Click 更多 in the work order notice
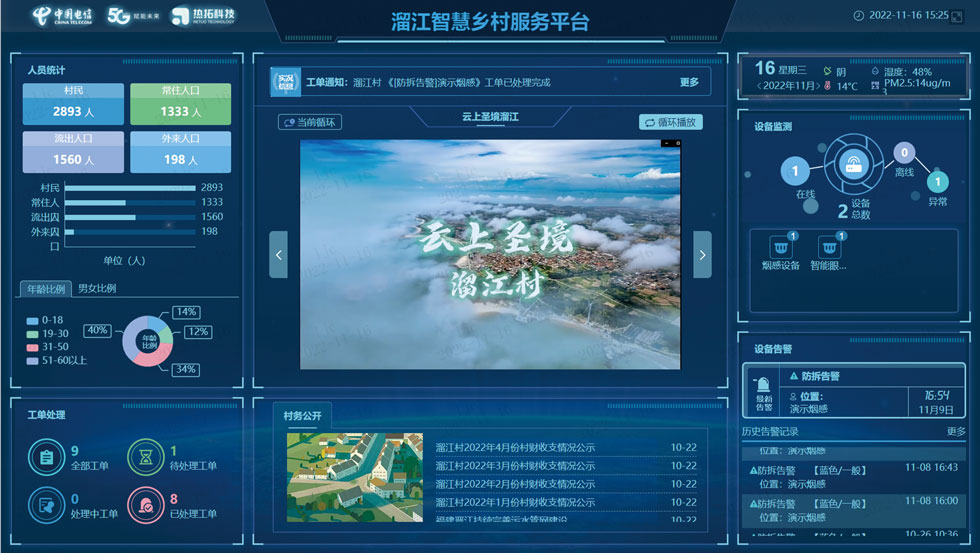 coord(689,82)
